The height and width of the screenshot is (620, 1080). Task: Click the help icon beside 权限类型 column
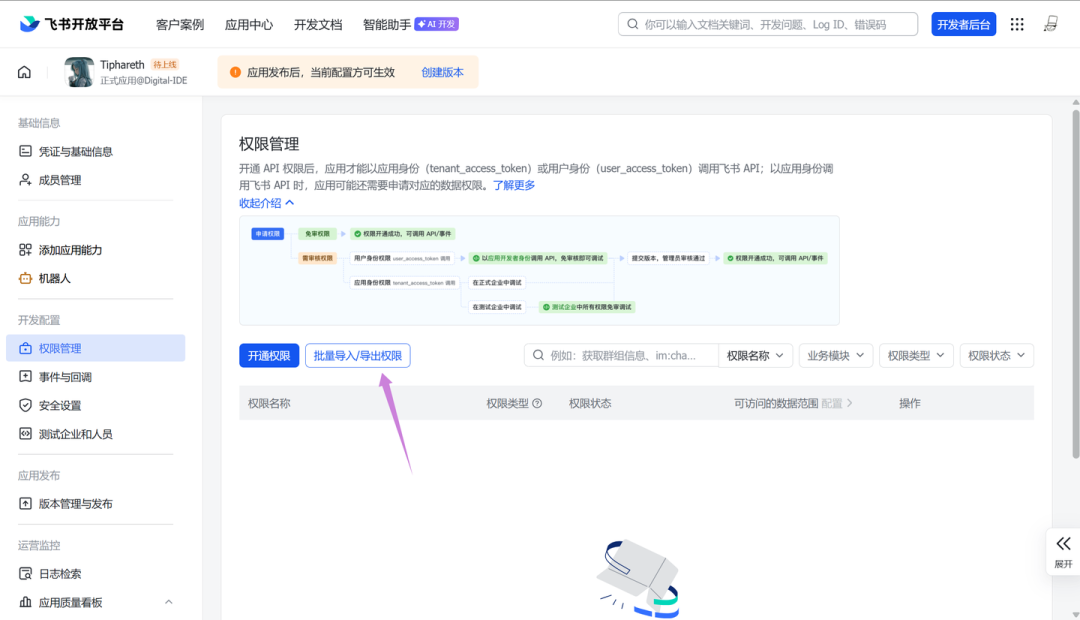pyautogui.click(x=537, y=403)
